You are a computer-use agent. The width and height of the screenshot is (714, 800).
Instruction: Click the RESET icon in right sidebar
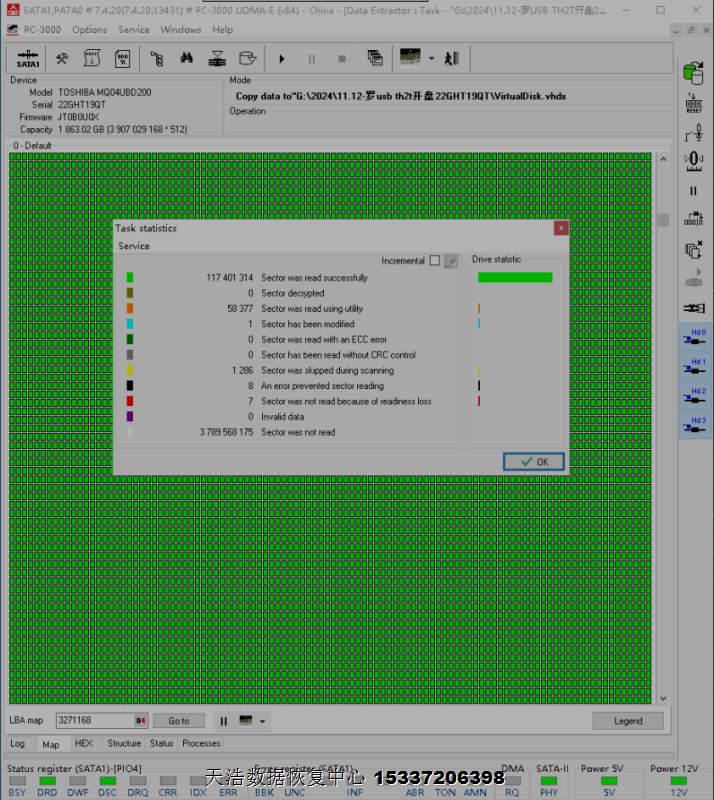tap(693, 104)
